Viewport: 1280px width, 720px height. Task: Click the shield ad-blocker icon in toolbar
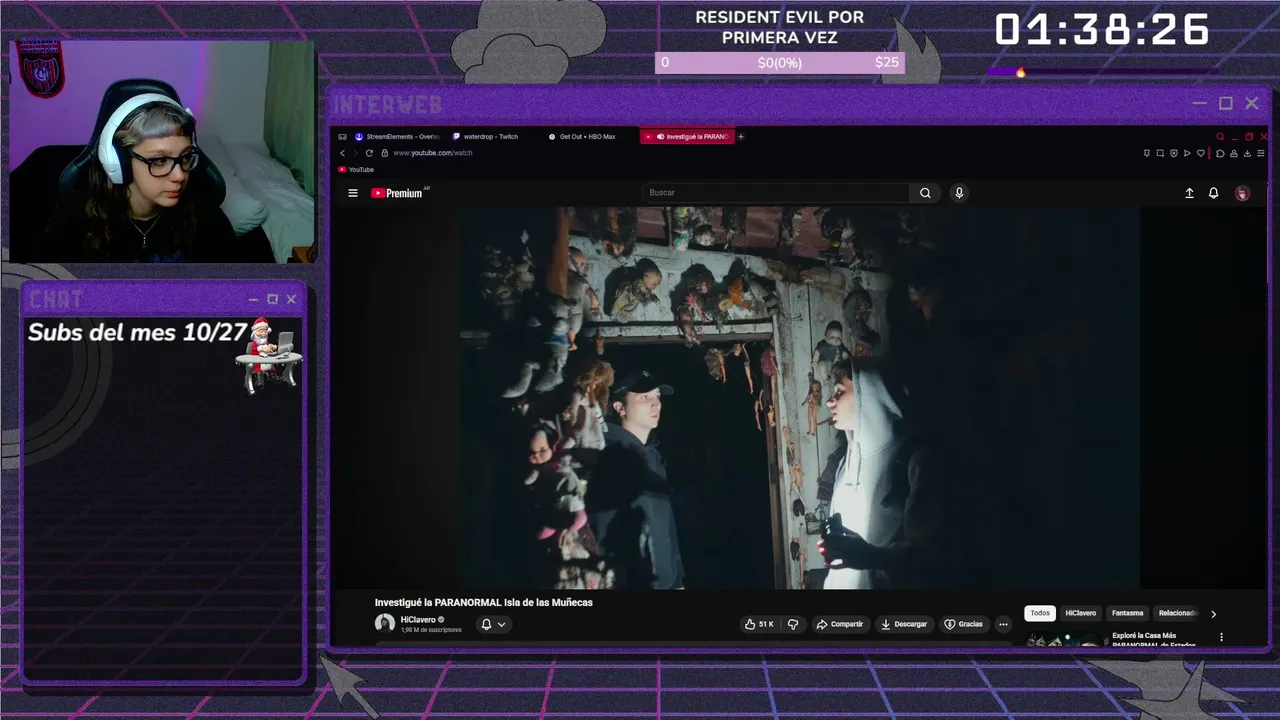click(1173, 153)
